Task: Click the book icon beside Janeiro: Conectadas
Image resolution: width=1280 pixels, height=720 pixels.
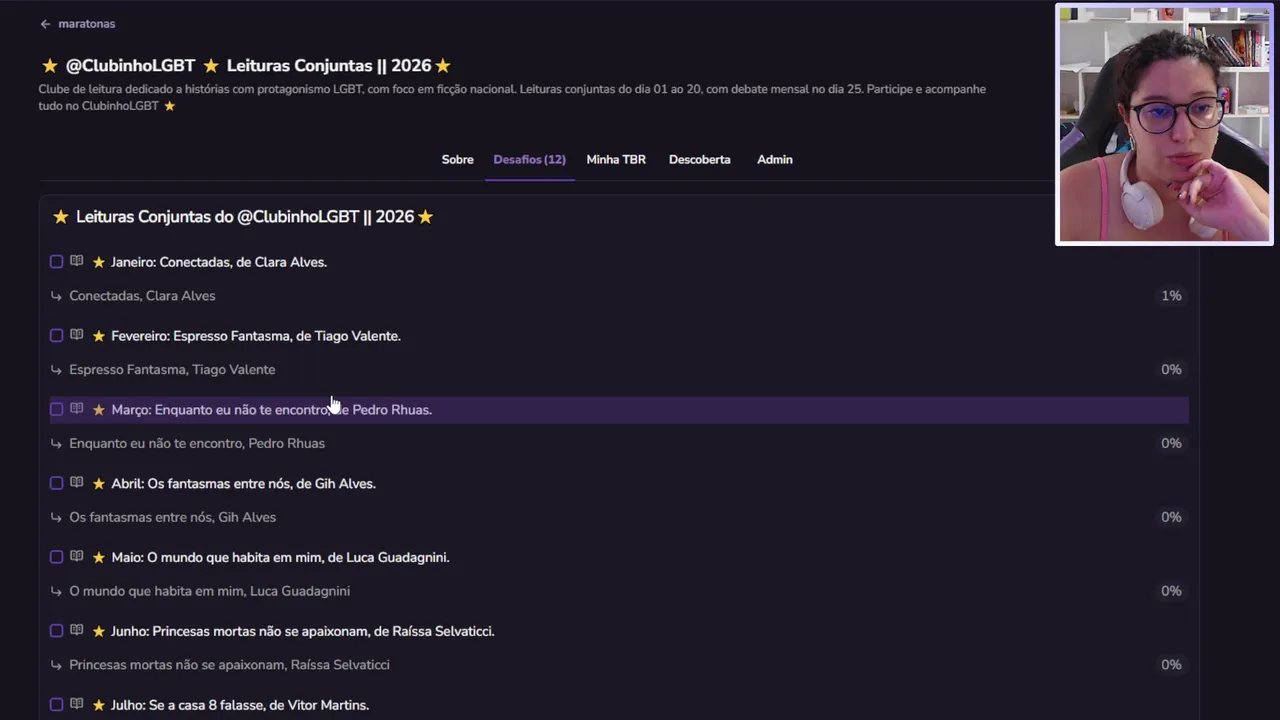Action: point(76,262)
